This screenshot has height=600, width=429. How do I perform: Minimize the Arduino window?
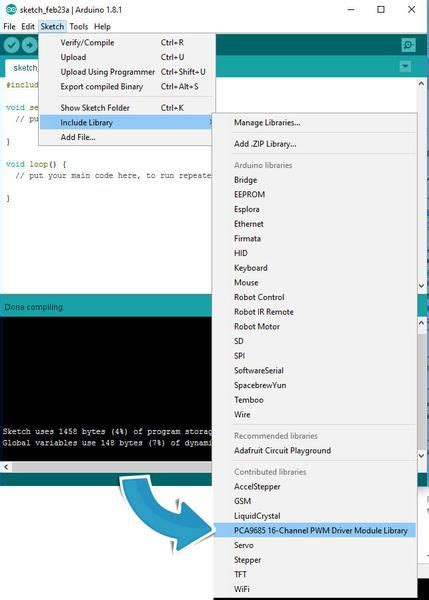(351, 9)
